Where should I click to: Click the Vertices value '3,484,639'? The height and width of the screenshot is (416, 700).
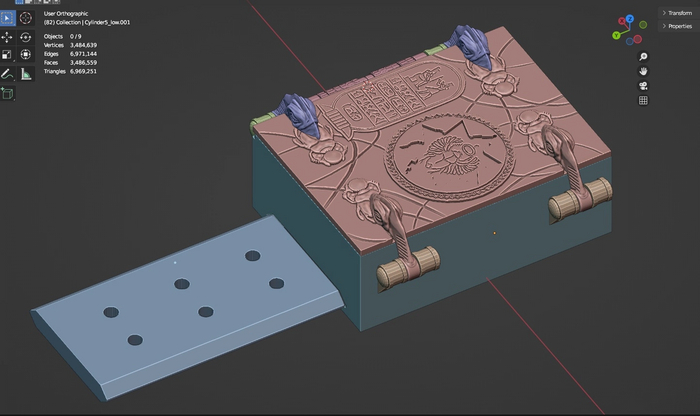83,45
